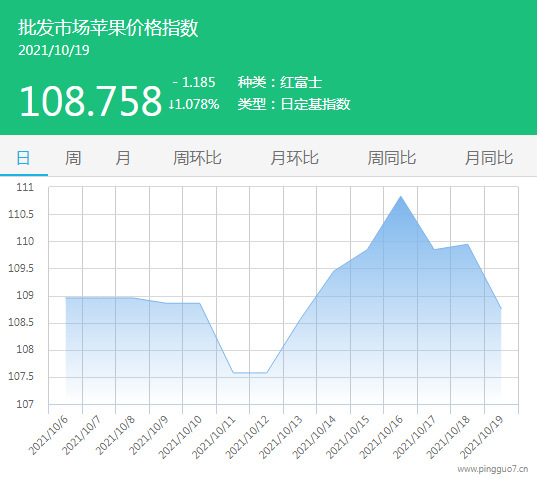Open the 周环比 tab

[197, 158]
